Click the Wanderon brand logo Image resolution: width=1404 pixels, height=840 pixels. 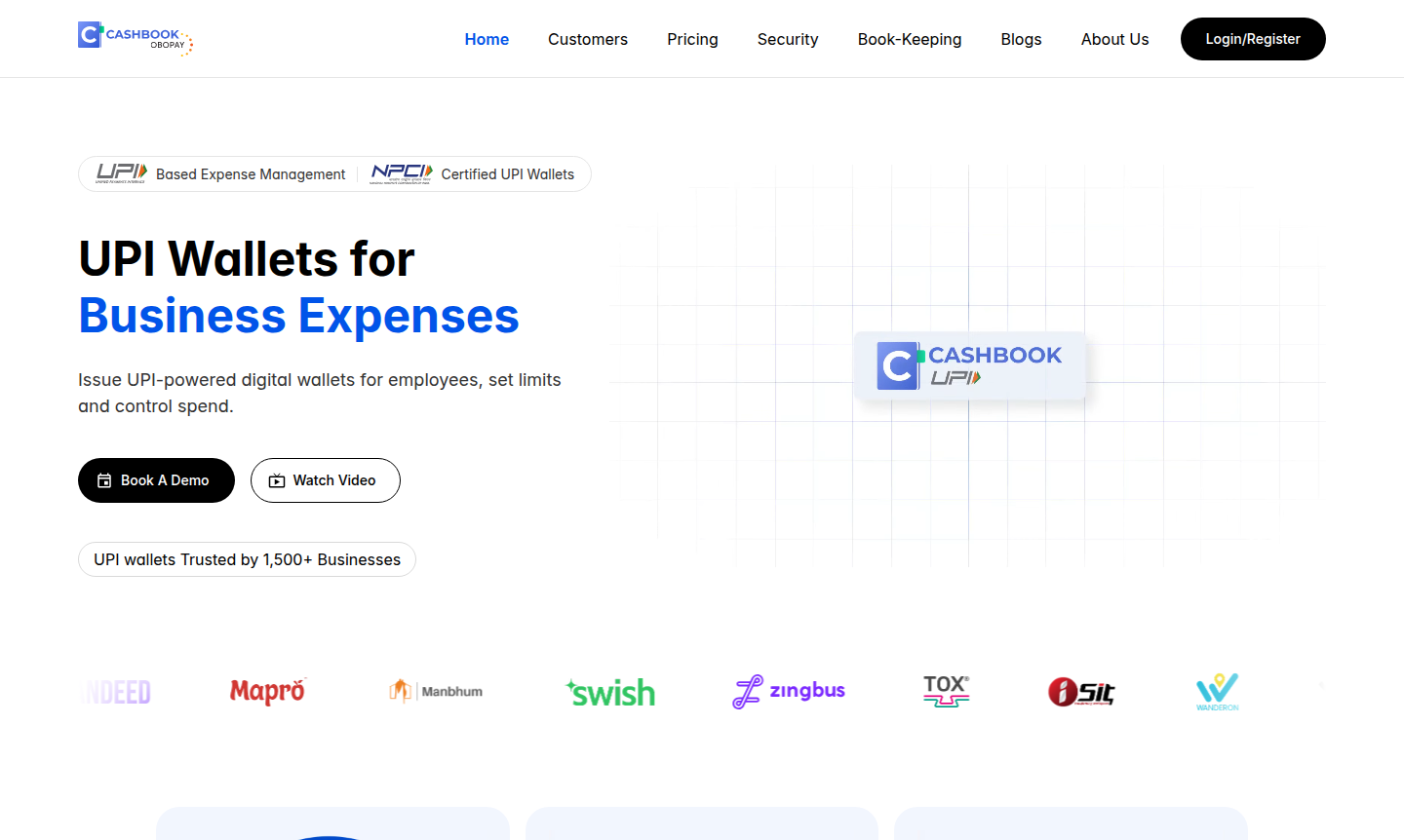click(x=1217, y=691)
